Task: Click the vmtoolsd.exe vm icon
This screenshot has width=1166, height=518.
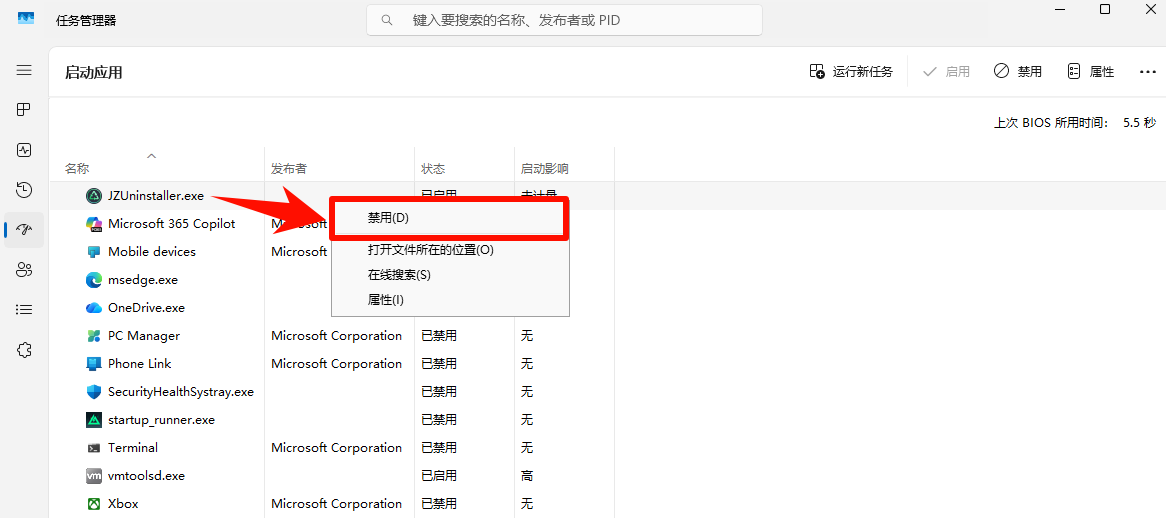Action: tap(94, 476)
